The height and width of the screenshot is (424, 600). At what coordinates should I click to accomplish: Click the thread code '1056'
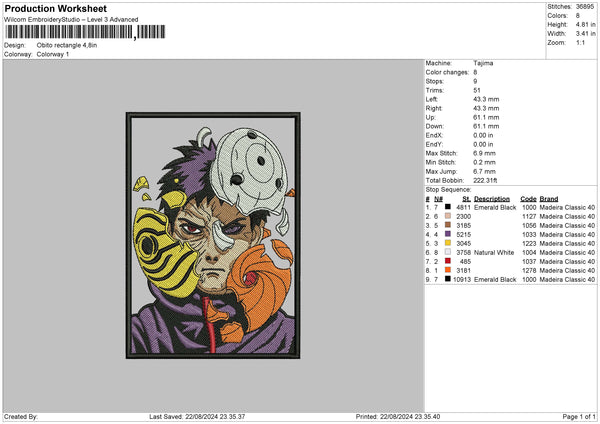[529, 225]
